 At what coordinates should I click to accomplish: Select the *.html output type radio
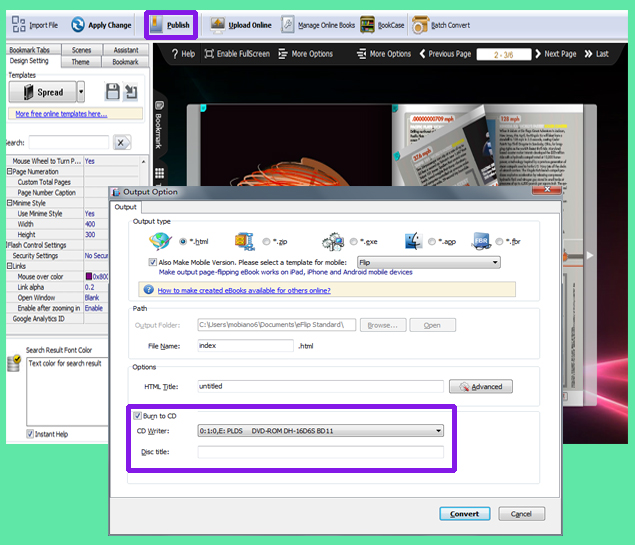click(x=183, y=241)
